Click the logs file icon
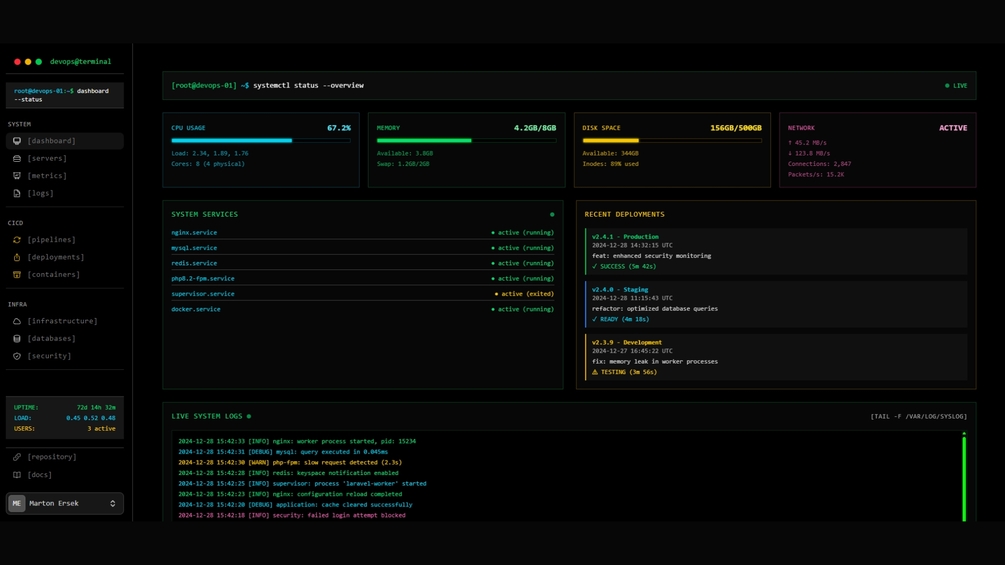Viewport: 1005px width, 565px height. click(x=17, y=193)
